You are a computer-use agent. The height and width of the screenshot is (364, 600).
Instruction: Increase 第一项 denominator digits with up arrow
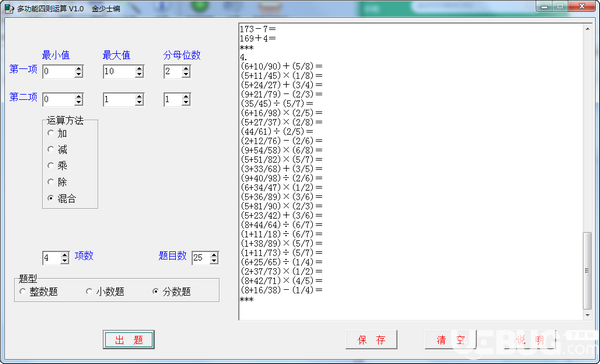tap(186, 69)
